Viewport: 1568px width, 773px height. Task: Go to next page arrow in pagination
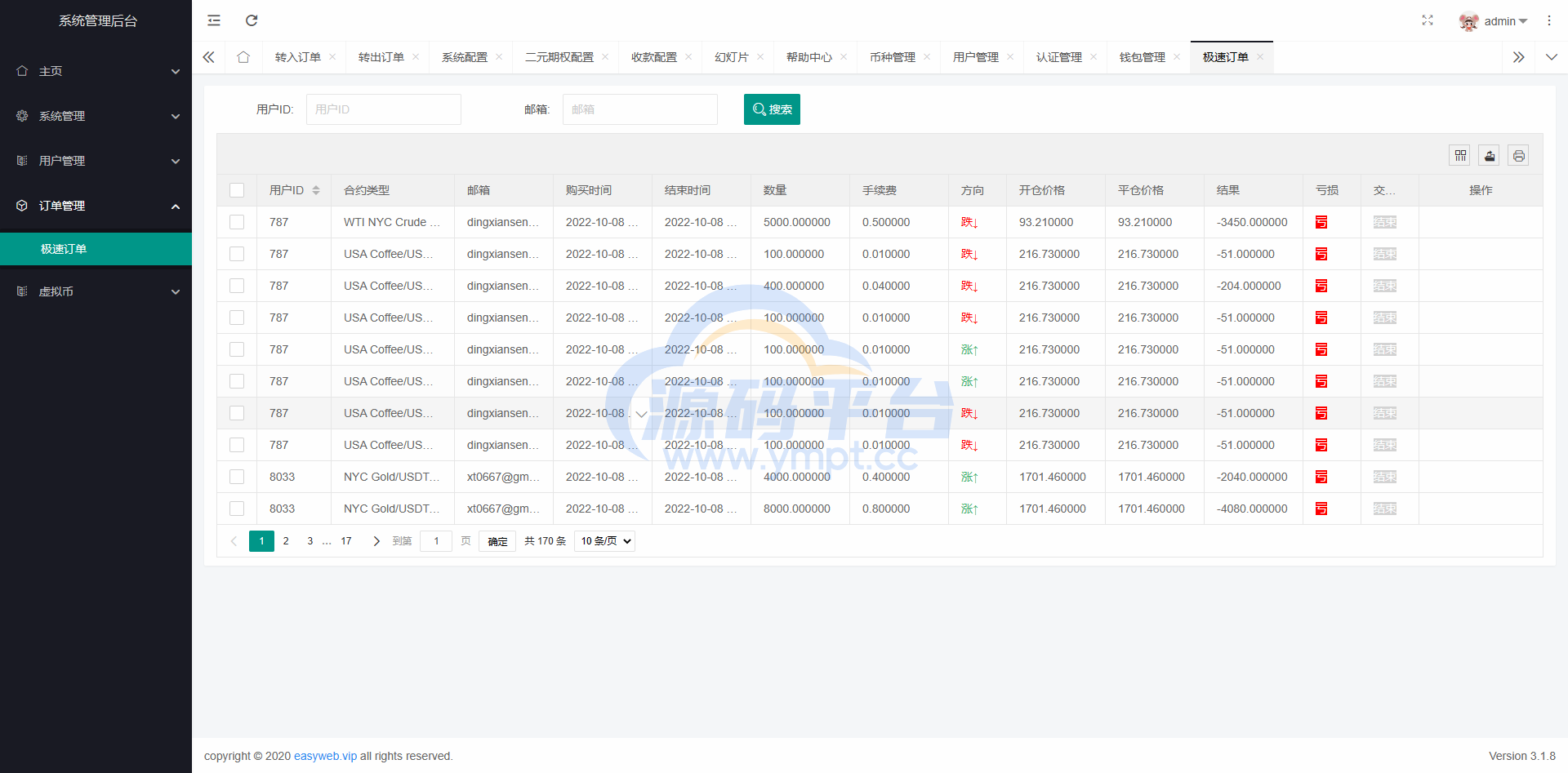coord(376,541)
